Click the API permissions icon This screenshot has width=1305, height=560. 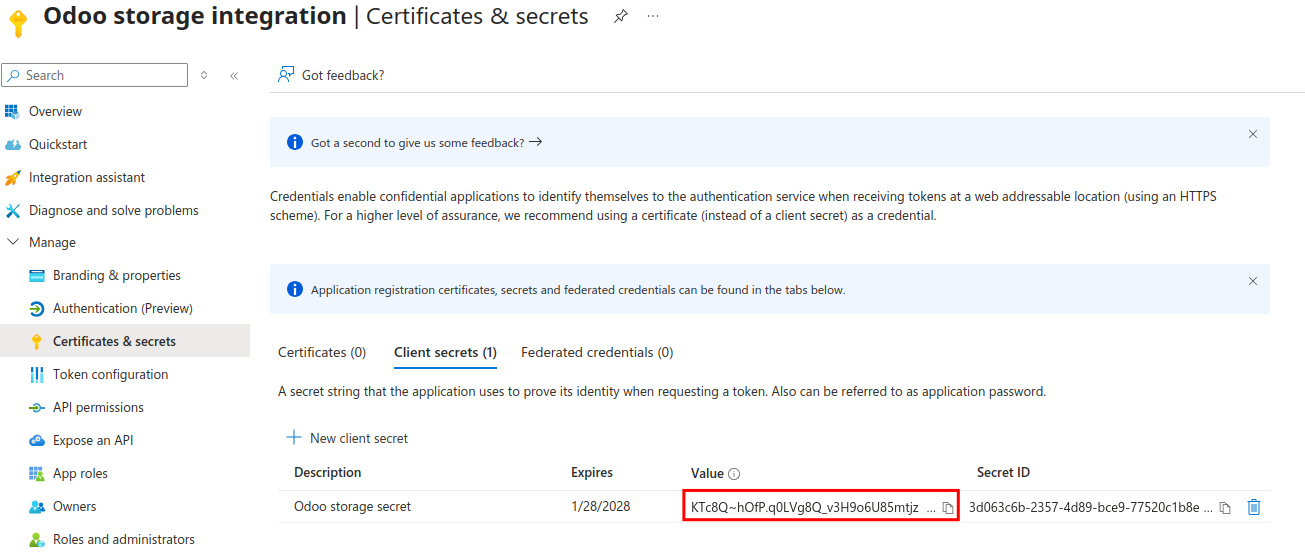tap(37, 407)
